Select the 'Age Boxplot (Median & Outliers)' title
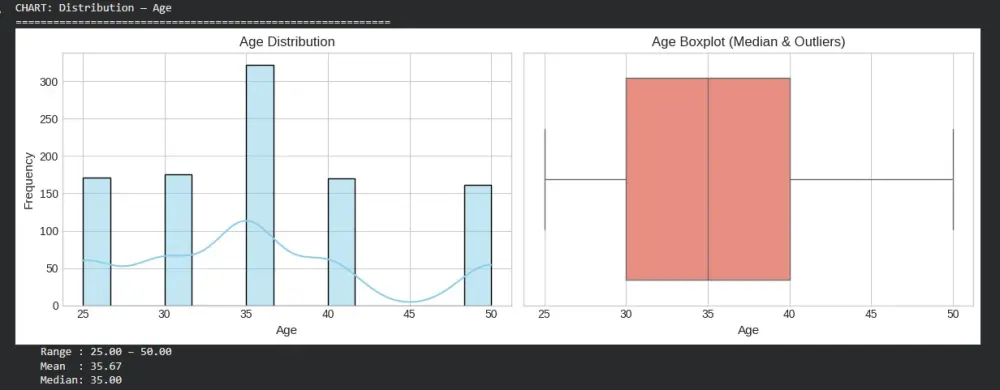 tap(748, 42)
